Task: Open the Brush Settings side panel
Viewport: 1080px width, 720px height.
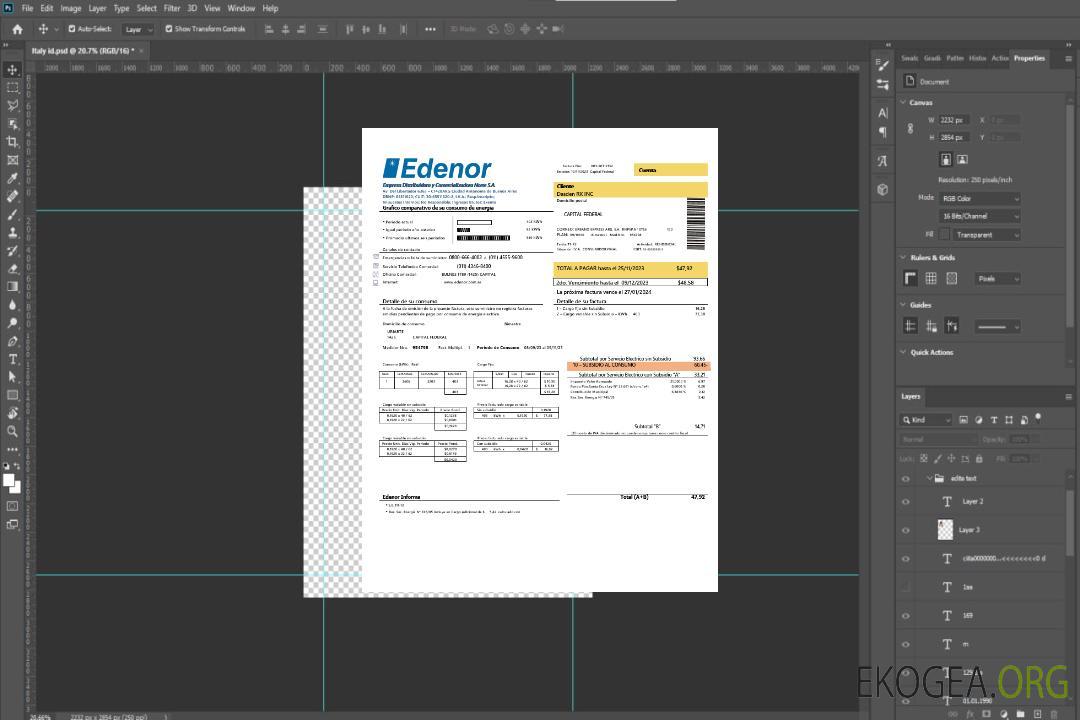Action: pyautogui.click(x=882, y=65)
